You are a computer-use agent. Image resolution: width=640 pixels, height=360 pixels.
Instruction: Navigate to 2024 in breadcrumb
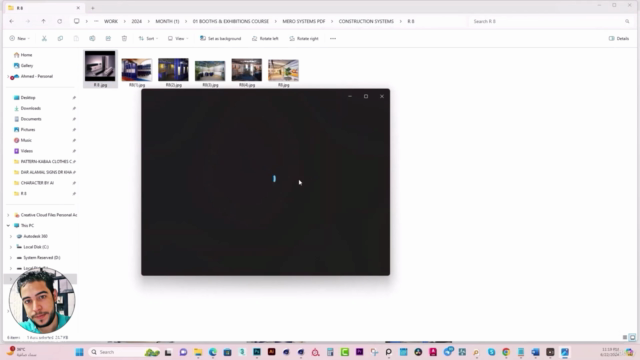coord(136,21)
